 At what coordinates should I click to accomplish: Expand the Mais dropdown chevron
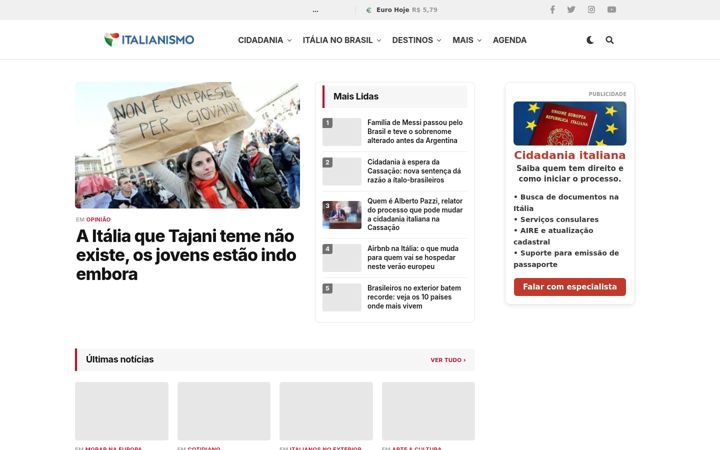[x=479, y=40]
